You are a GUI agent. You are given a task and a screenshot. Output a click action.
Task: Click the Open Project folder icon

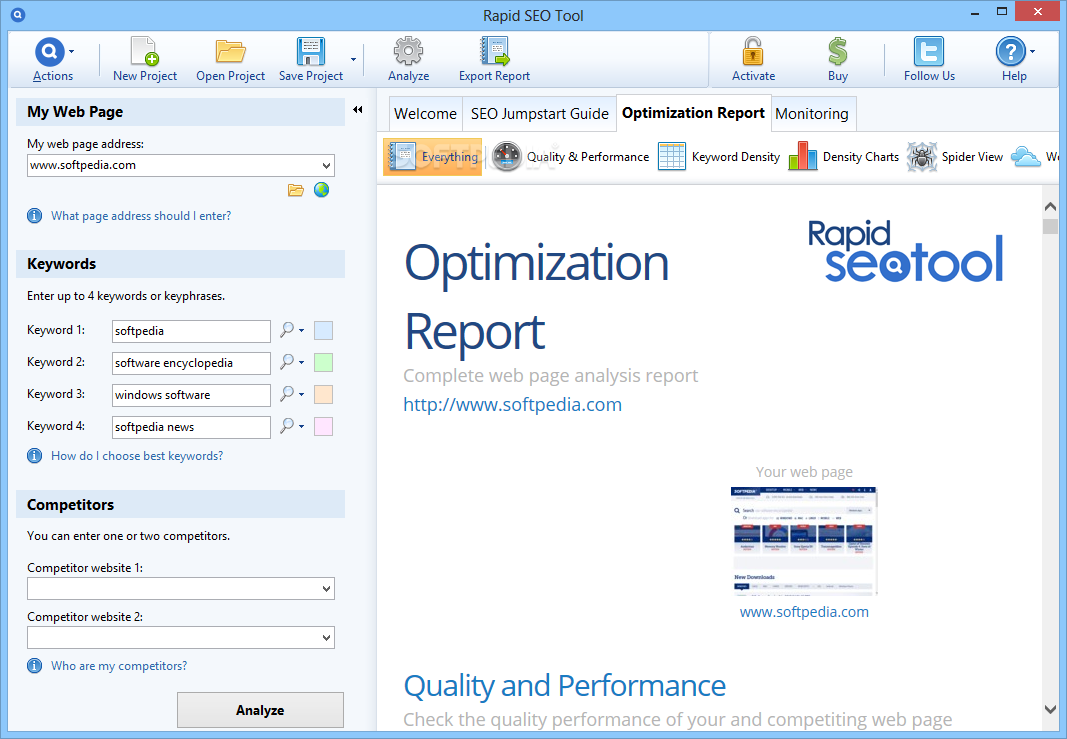pyautogui.click(x=230, y=52)
